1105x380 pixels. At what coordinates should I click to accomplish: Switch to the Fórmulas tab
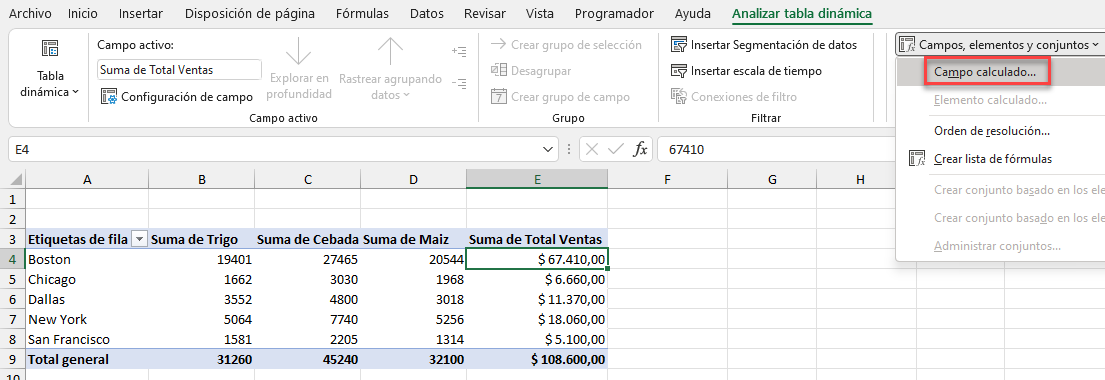tap(362, 13)
